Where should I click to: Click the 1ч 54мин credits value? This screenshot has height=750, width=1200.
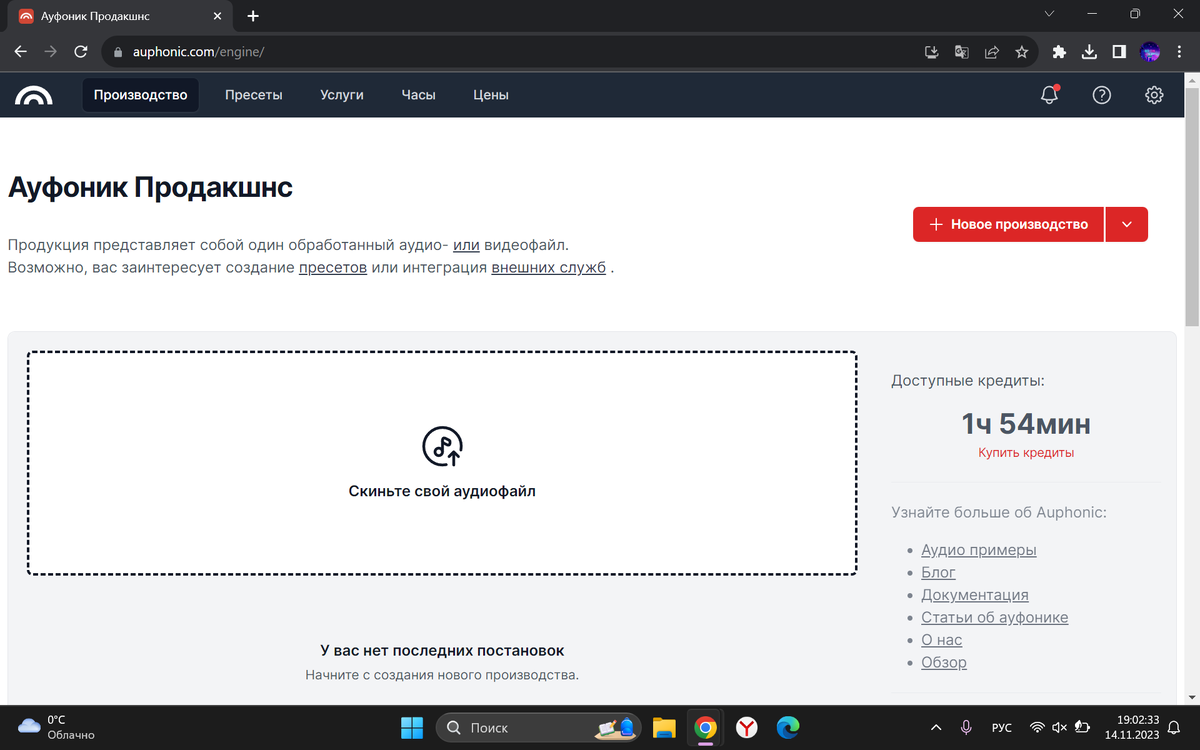point(1026,424)
